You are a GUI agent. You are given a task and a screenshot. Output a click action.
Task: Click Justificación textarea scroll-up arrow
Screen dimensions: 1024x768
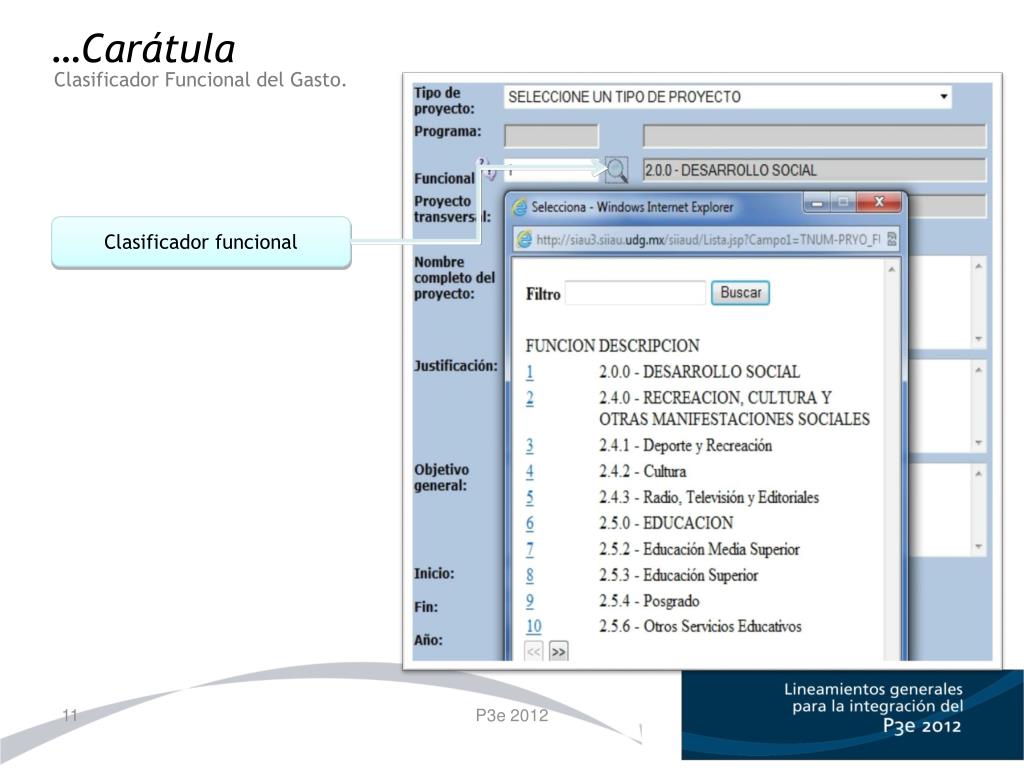point(978,370)
